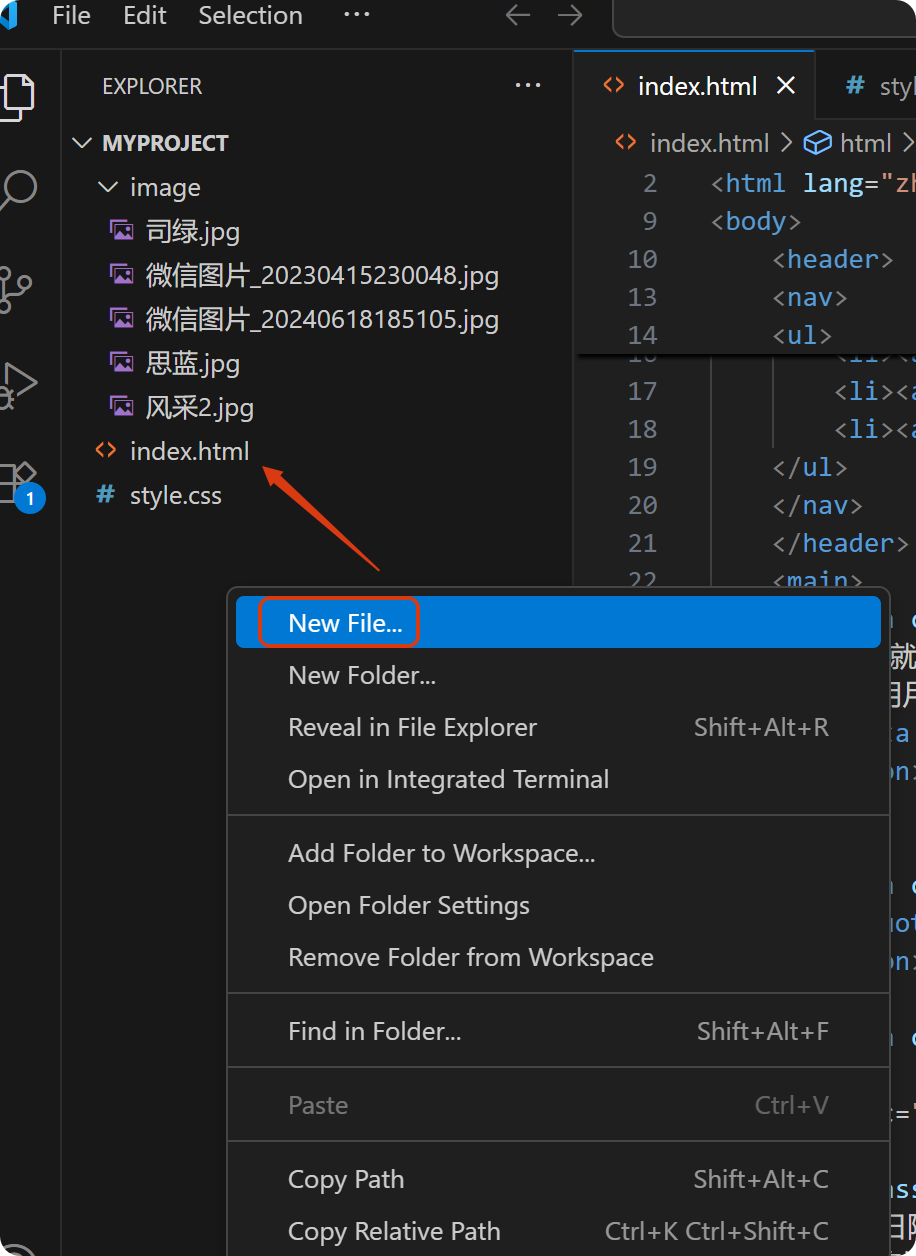The width and height of the screenshot is (916, 1256).
Task: Open the Explorer activity bar icon
Action: click(18, 96)
